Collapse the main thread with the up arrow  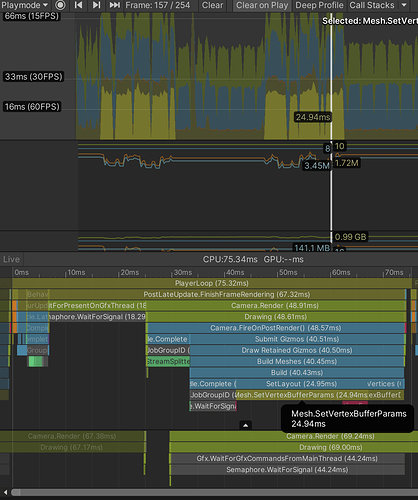click(246, 425)
